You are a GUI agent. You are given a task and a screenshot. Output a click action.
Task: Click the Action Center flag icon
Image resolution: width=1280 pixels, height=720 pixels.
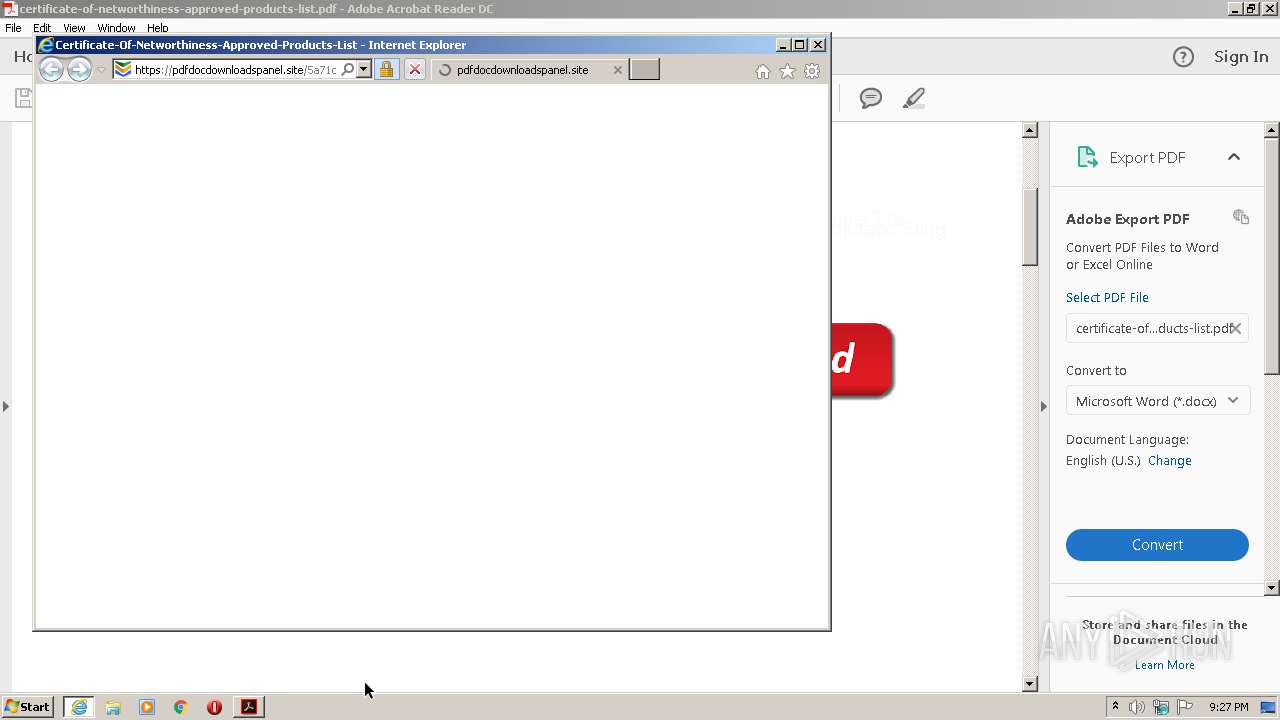(1185, 707)
